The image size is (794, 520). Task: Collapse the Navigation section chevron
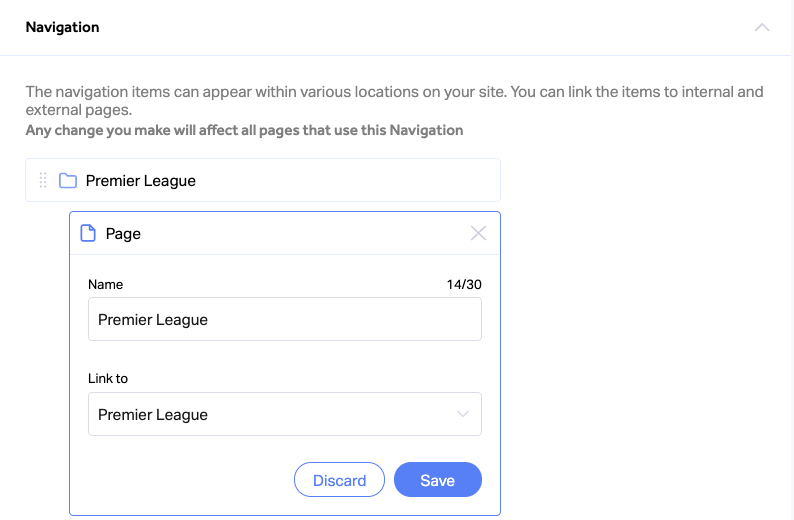click(x=762, y=27)
